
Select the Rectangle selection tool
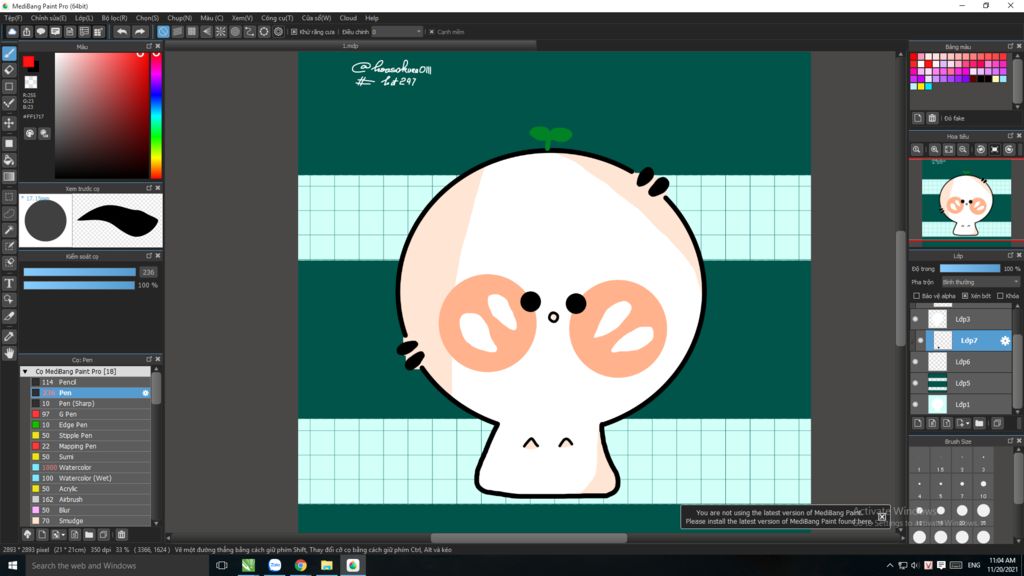click(x=9, y=197)
